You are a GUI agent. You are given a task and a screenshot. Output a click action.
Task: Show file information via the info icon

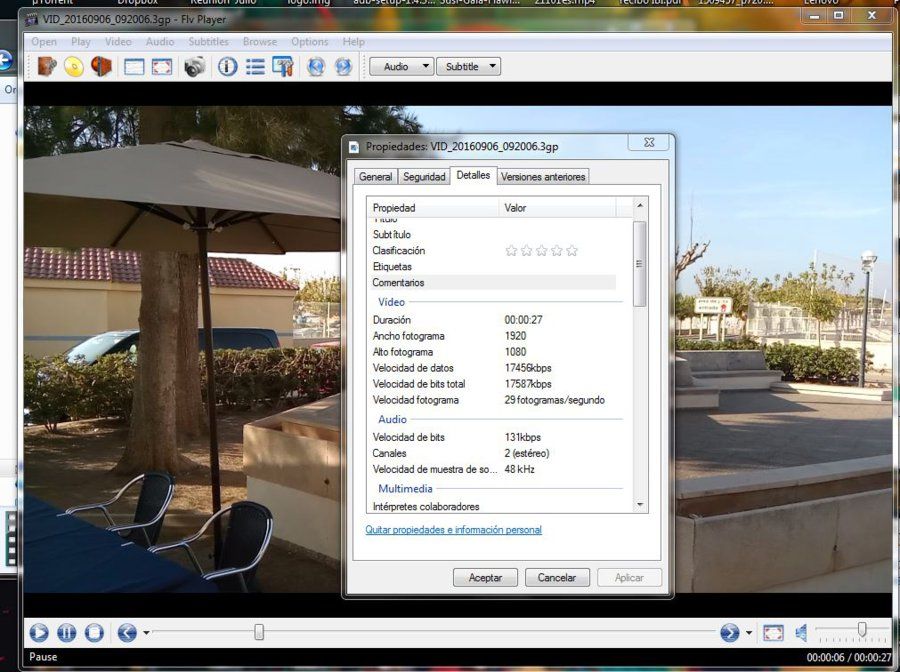[x=227, y=67]
